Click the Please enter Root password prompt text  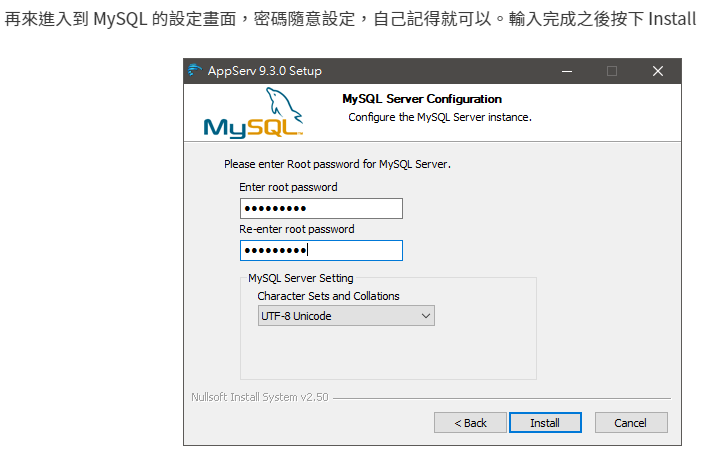coord(338,163)
